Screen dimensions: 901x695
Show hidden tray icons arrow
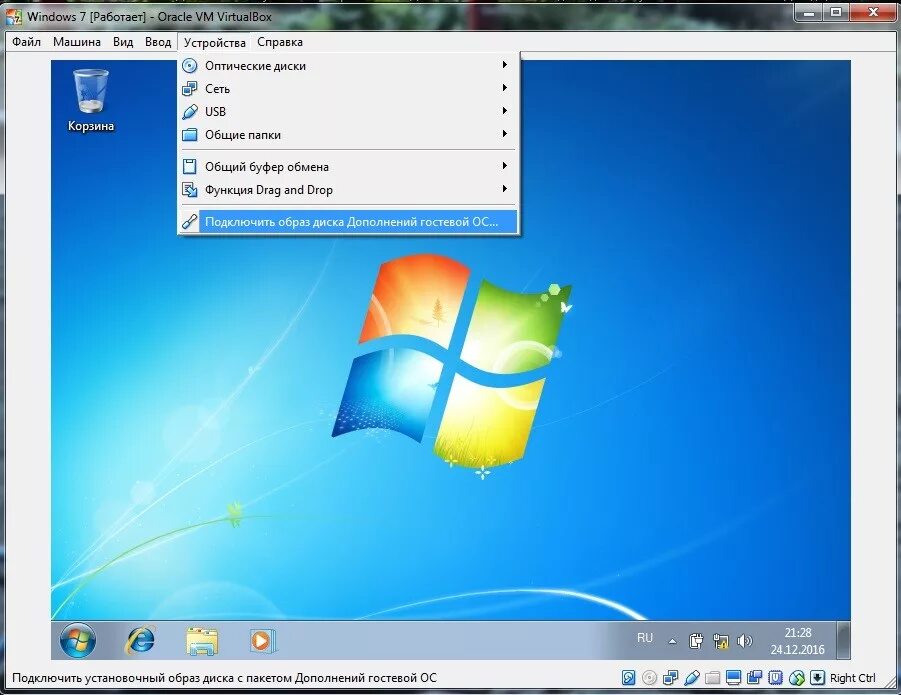coord(672,641)
